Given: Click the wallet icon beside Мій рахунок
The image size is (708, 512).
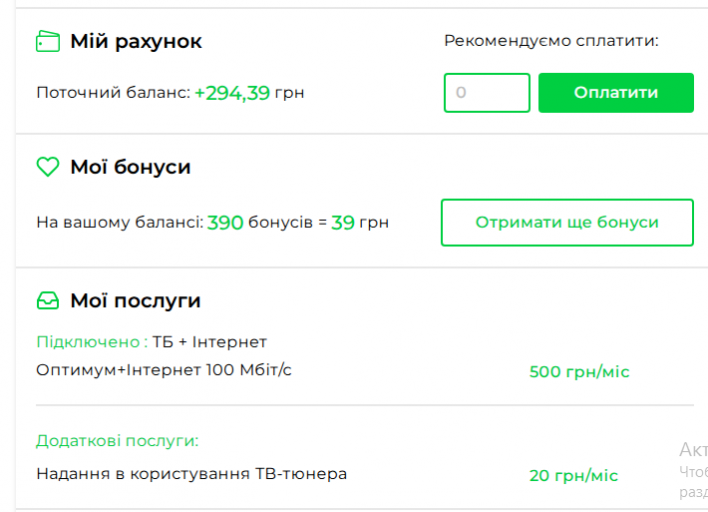Looking at the screenshot, I should 48,41.
